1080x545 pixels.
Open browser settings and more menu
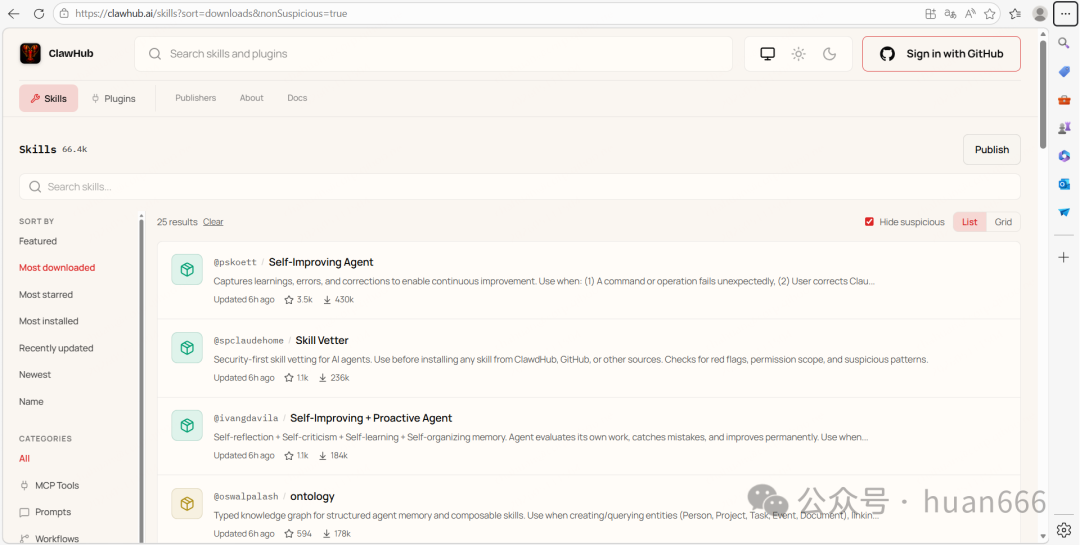click(1065, 13)
